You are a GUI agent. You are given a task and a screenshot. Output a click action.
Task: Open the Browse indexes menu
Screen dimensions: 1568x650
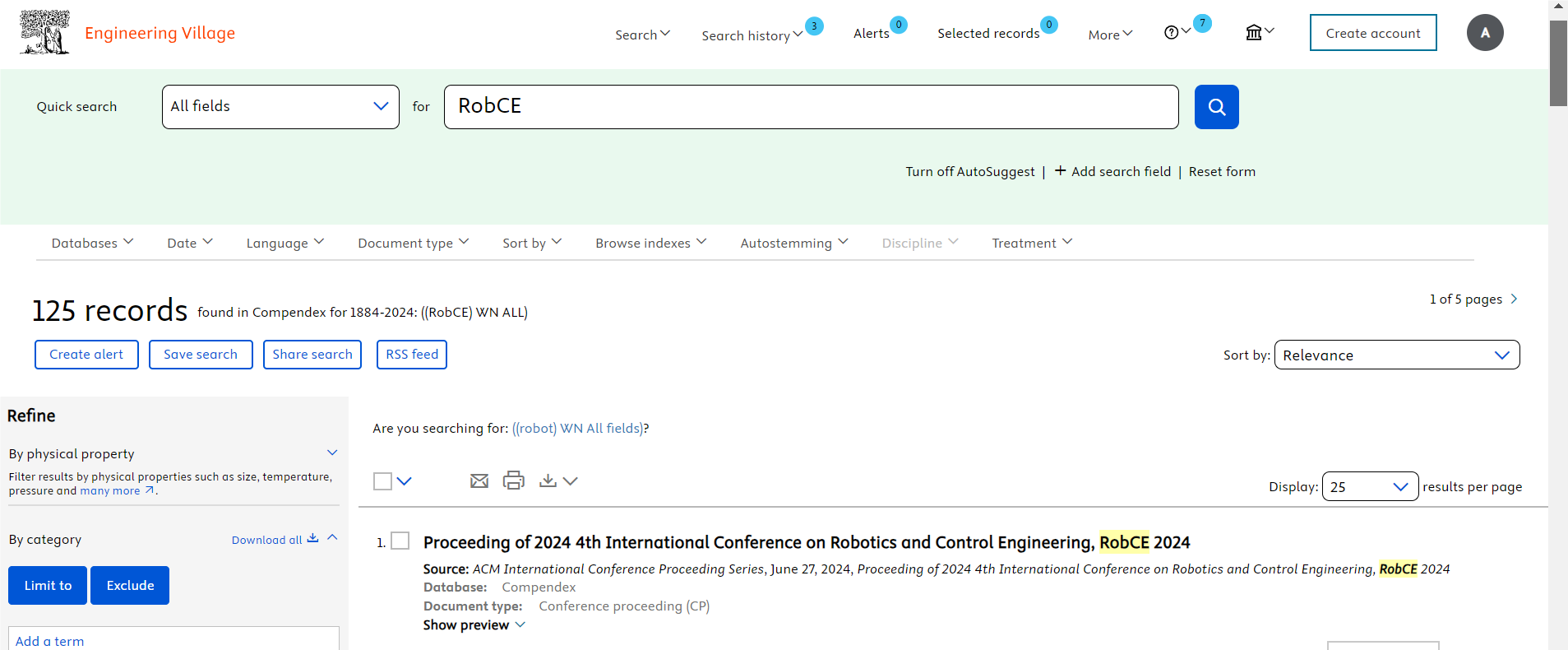[651, 243]
